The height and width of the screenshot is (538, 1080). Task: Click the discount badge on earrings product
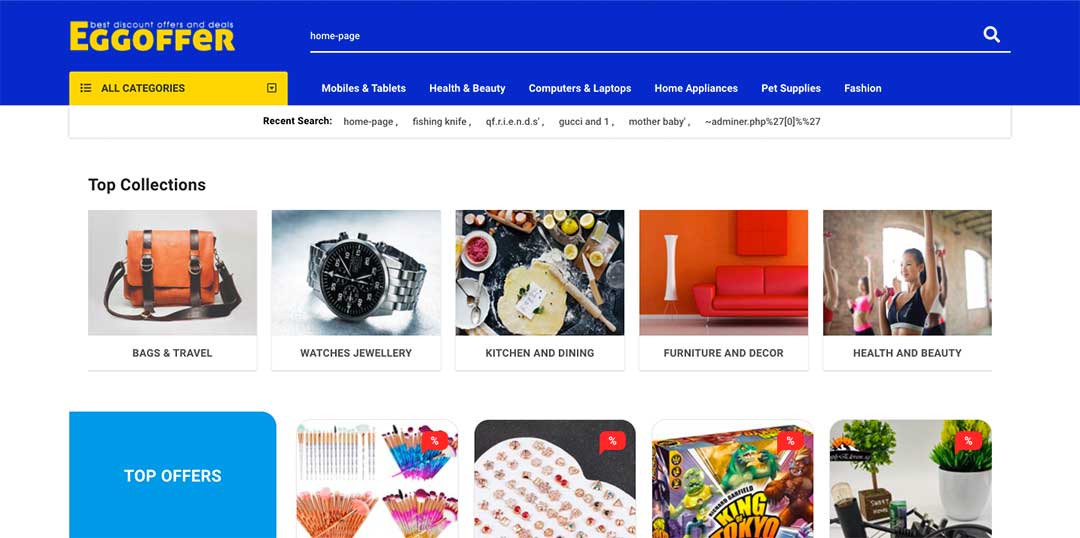pos(612,442)
